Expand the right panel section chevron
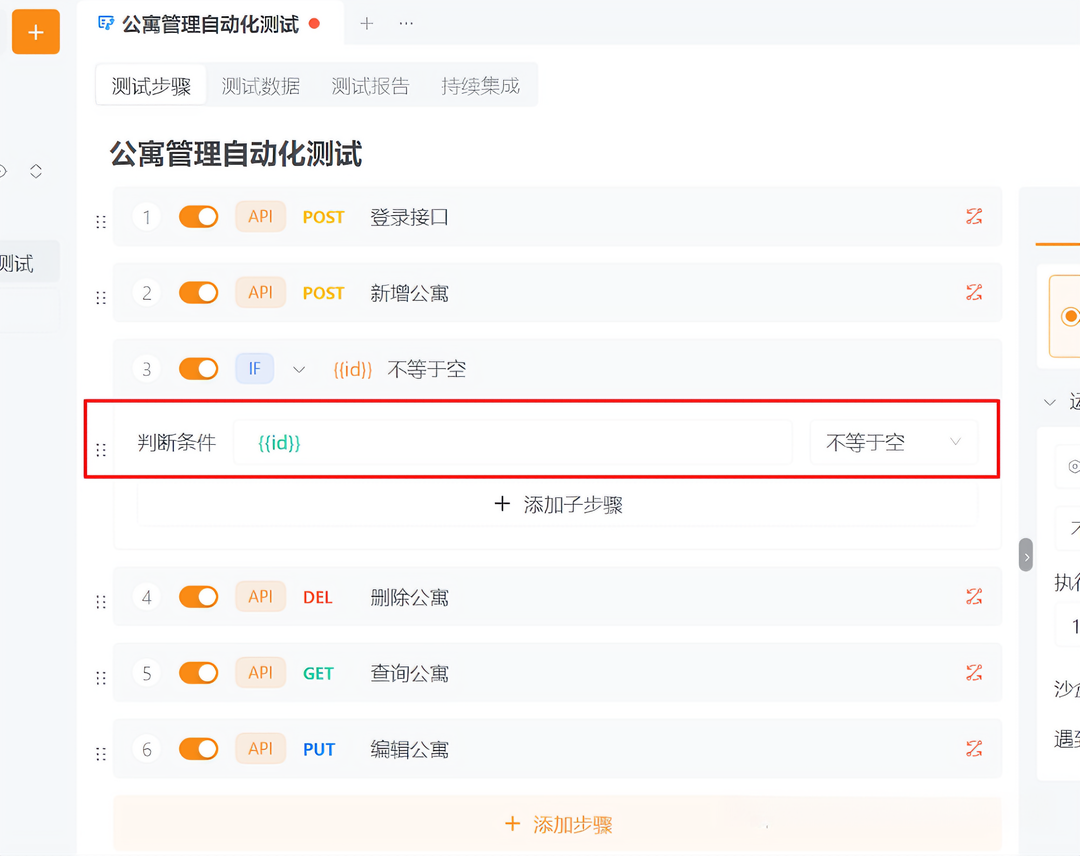This screenshot has width=1080, height=856. pyautogui.click(x=1049, y=402)
